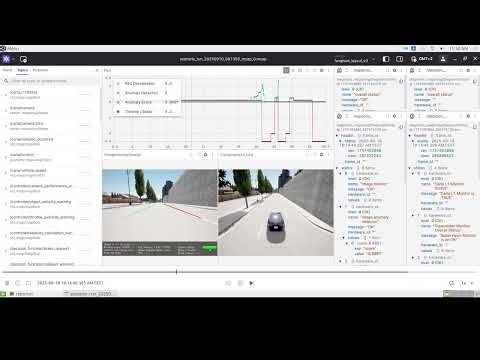480x360 pixels.
Task: Copy message in top-right Raw Messages panel
Action: 475,81
